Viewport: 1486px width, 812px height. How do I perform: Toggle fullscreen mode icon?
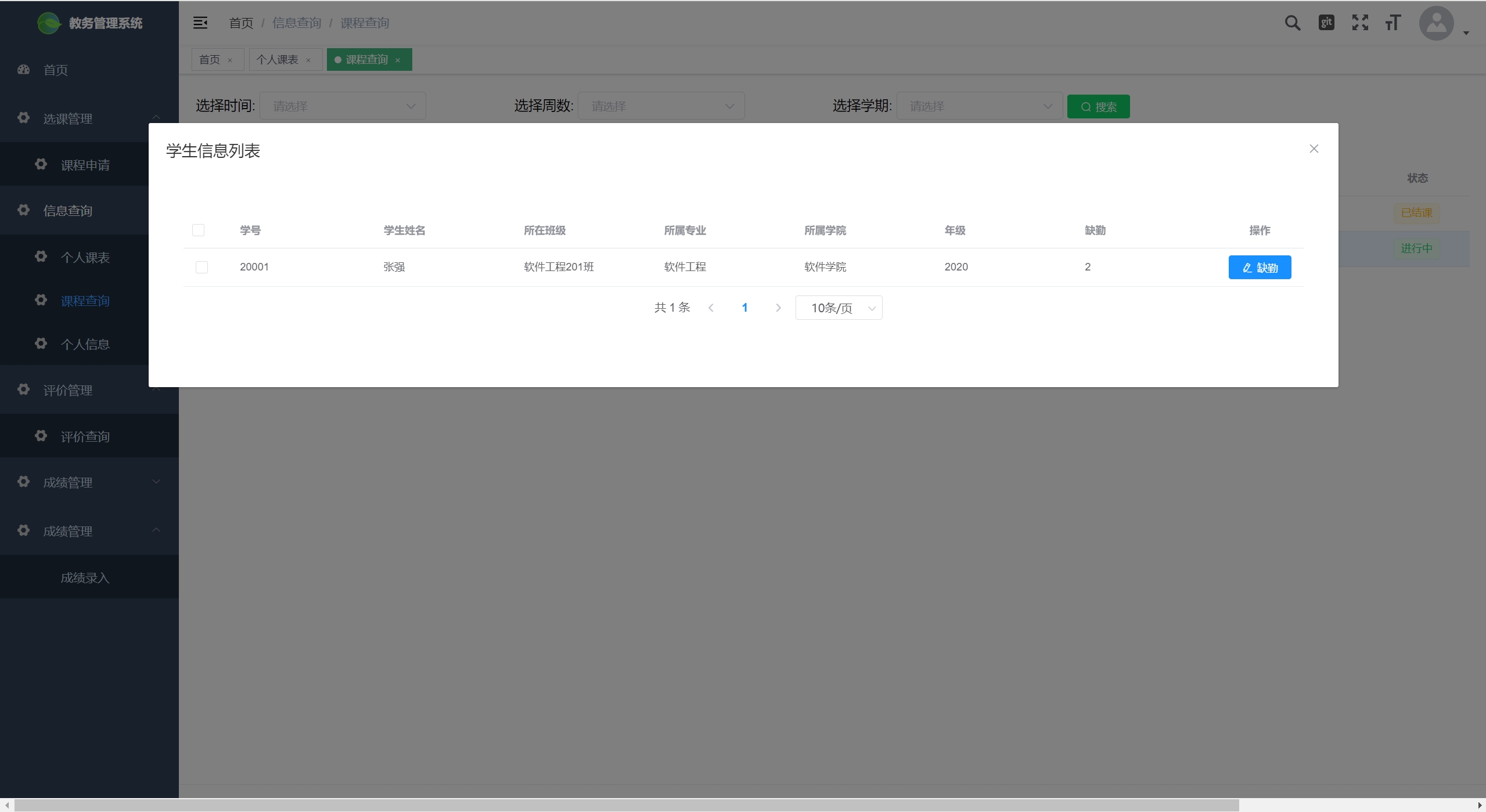(1360, 23)
